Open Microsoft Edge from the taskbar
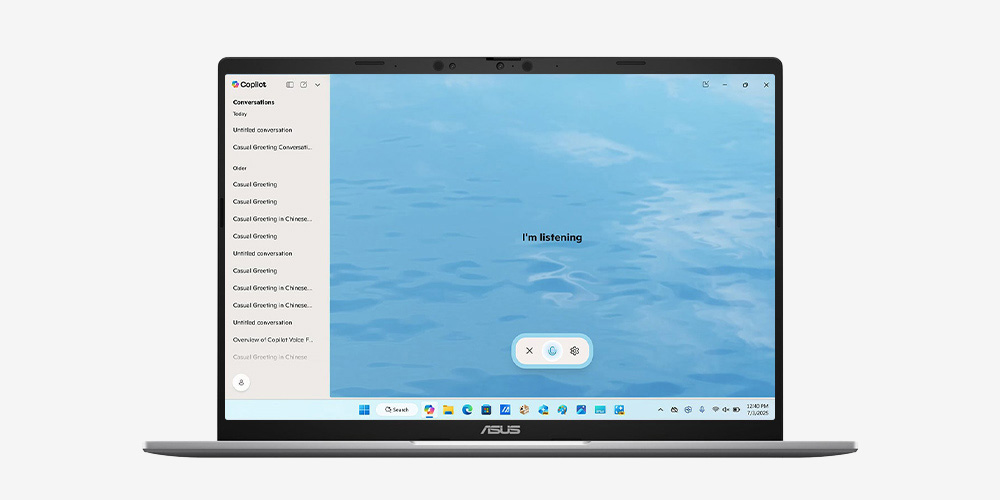 pos(467,410)
